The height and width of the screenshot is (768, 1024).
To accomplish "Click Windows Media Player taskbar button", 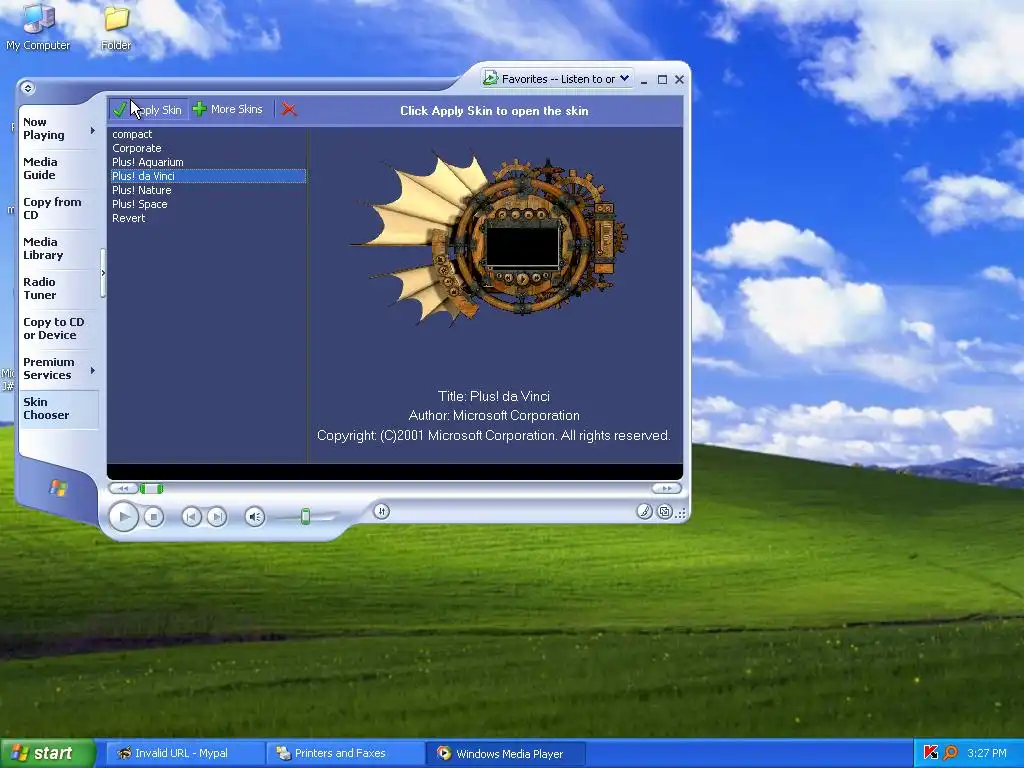I will click(506, 753).
